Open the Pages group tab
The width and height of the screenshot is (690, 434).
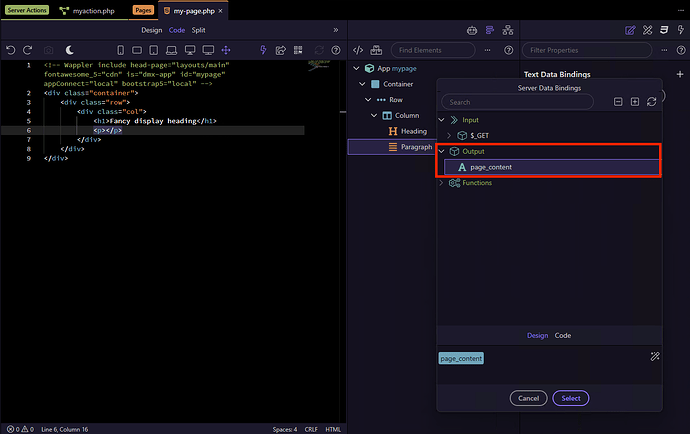coord(143,10)
